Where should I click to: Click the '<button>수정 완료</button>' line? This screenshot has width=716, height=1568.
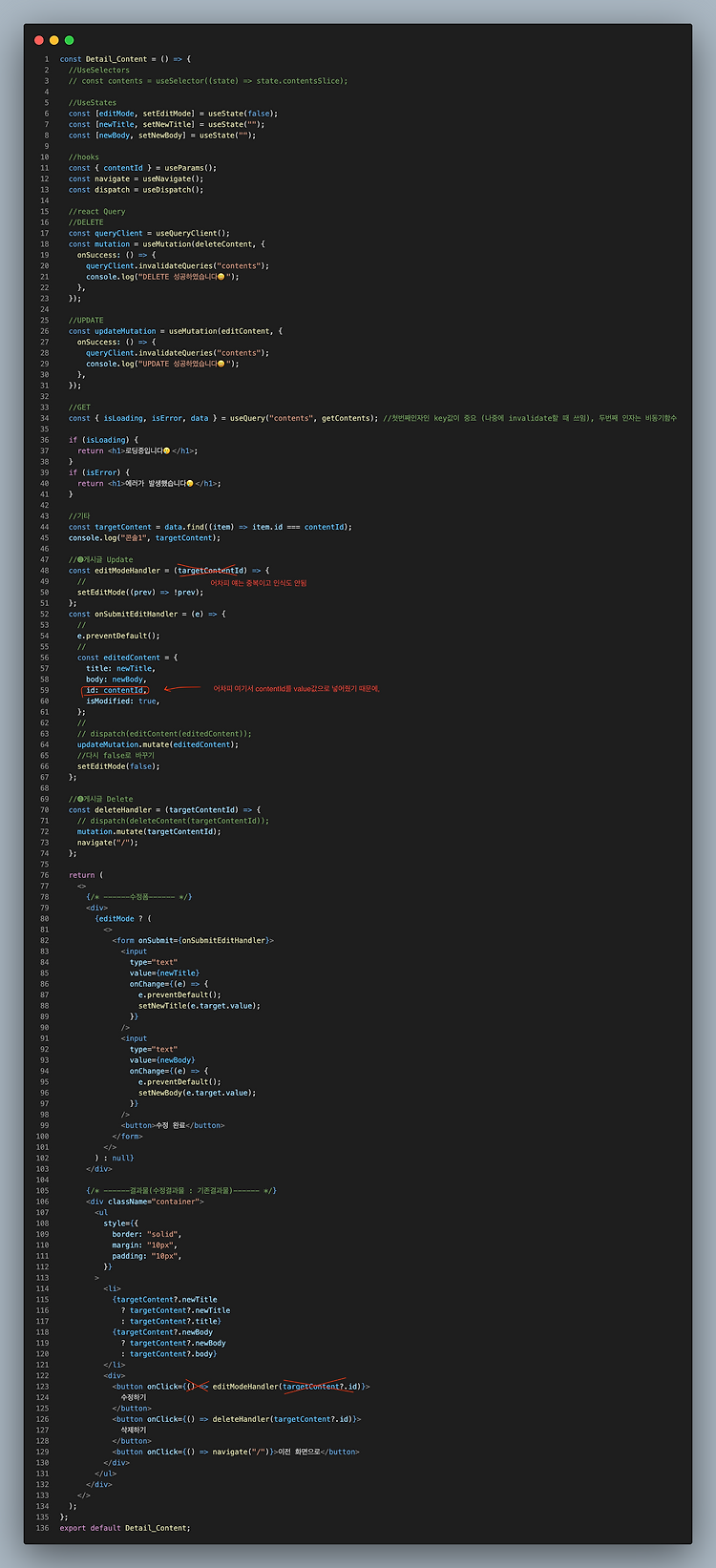(173, 1125)
